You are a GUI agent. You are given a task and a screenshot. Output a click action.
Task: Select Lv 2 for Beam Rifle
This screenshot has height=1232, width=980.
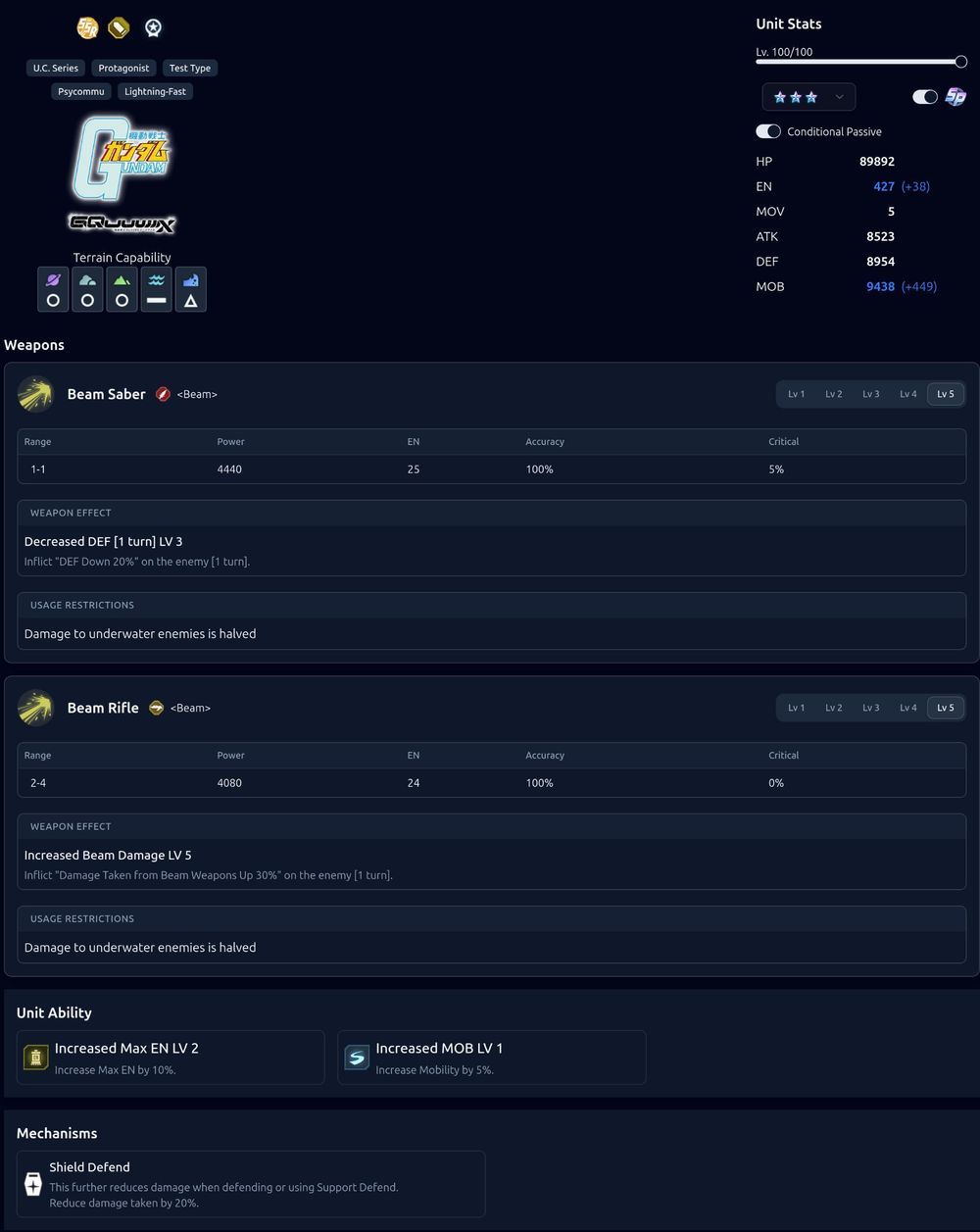coord(833,708)
